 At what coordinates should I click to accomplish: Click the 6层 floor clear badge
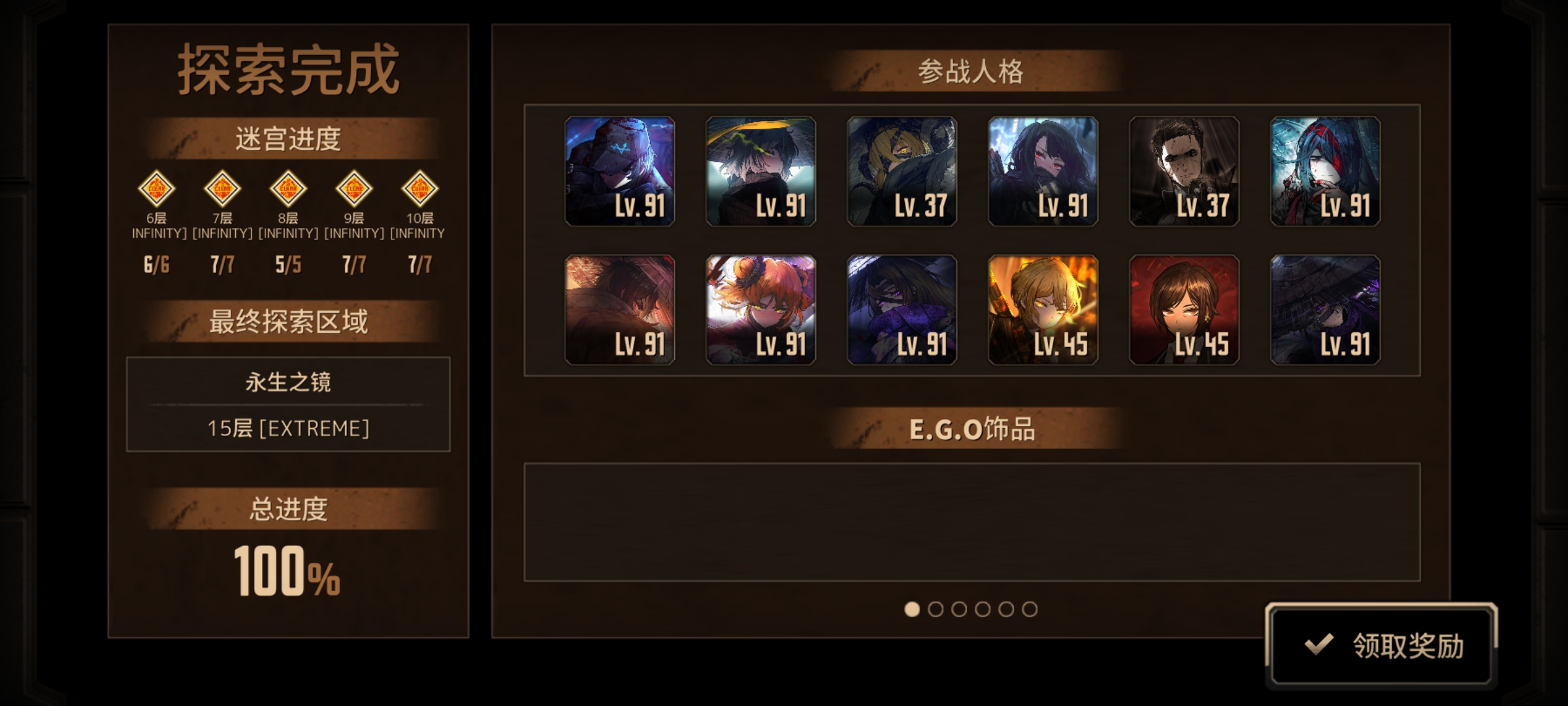156,189
